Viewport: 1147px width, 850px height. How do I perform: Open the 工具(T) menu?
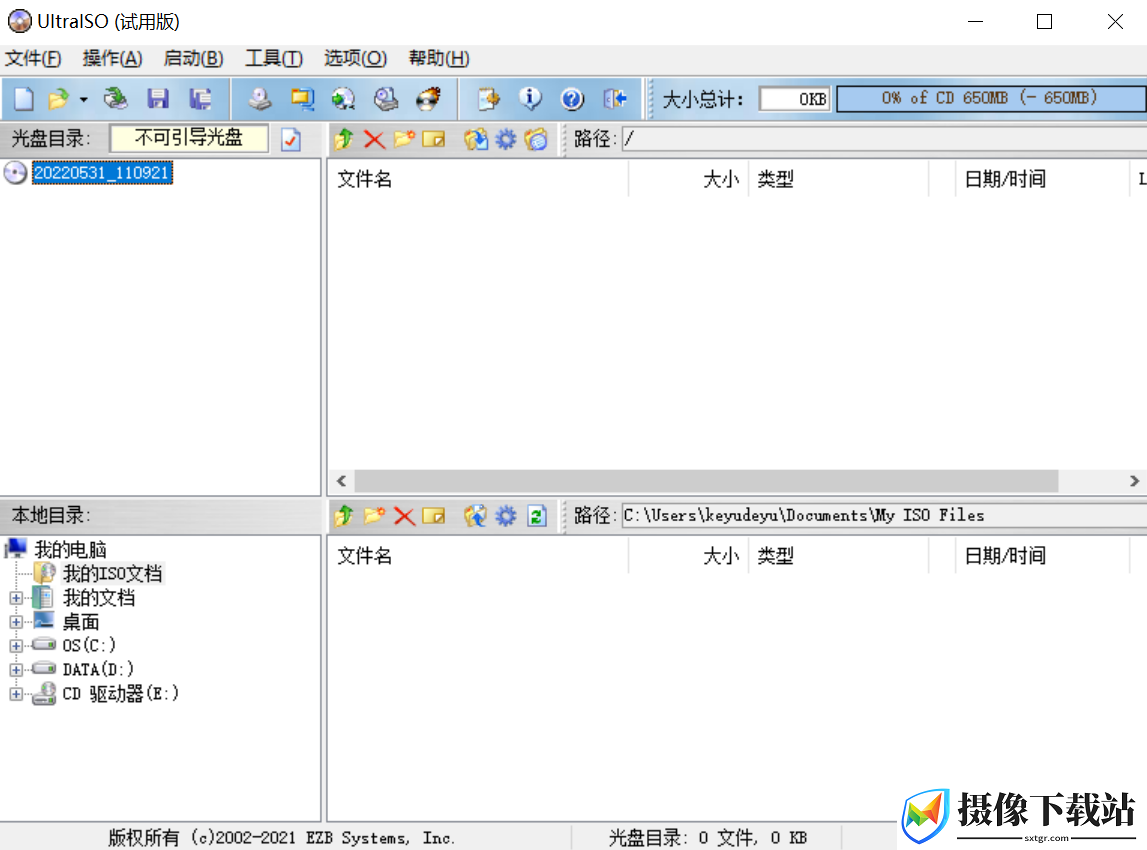pos(274,59)
